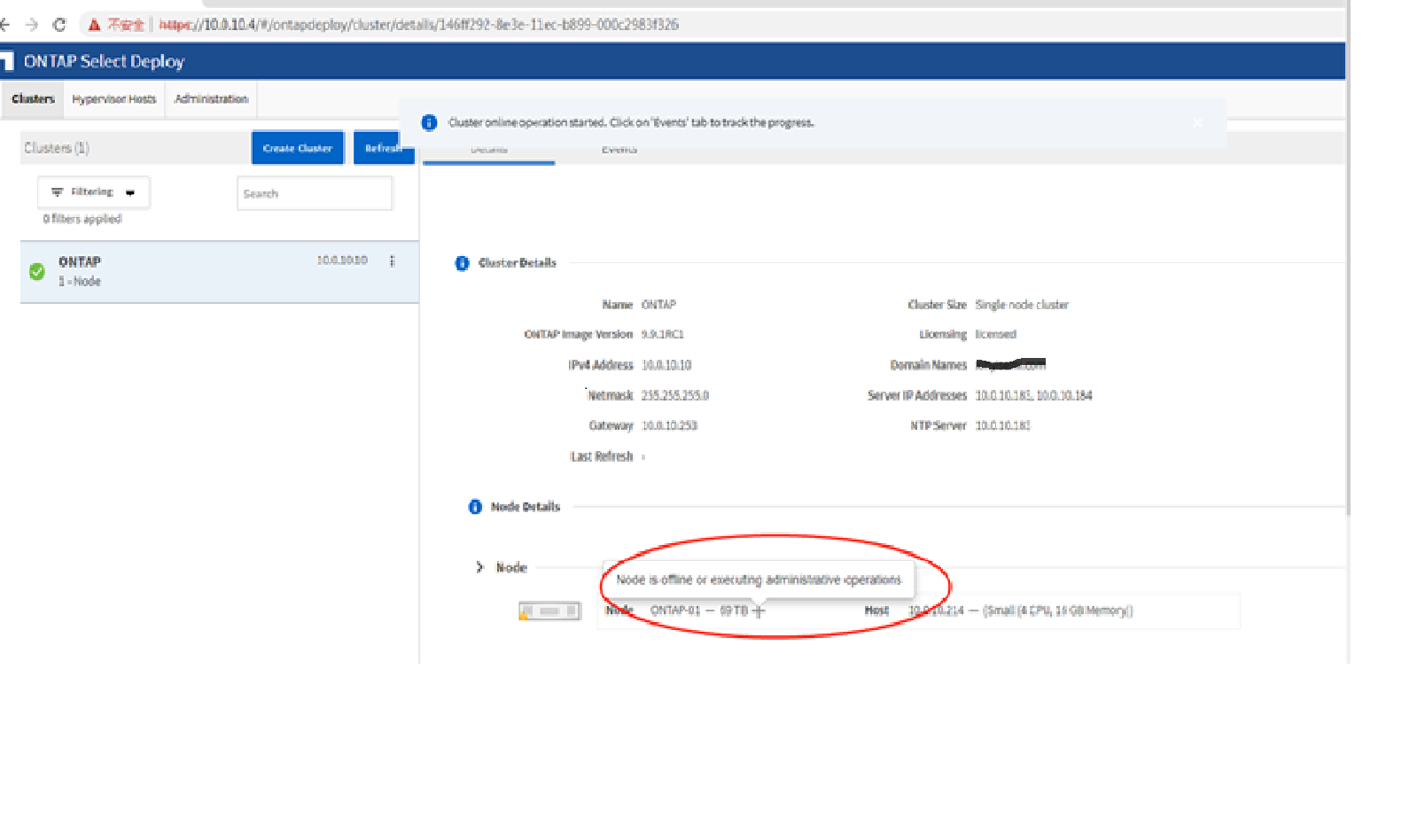Open the Filtering dropdown
Image resolution: width=1425 pixels, height=840 pixels.
point(93,192)
